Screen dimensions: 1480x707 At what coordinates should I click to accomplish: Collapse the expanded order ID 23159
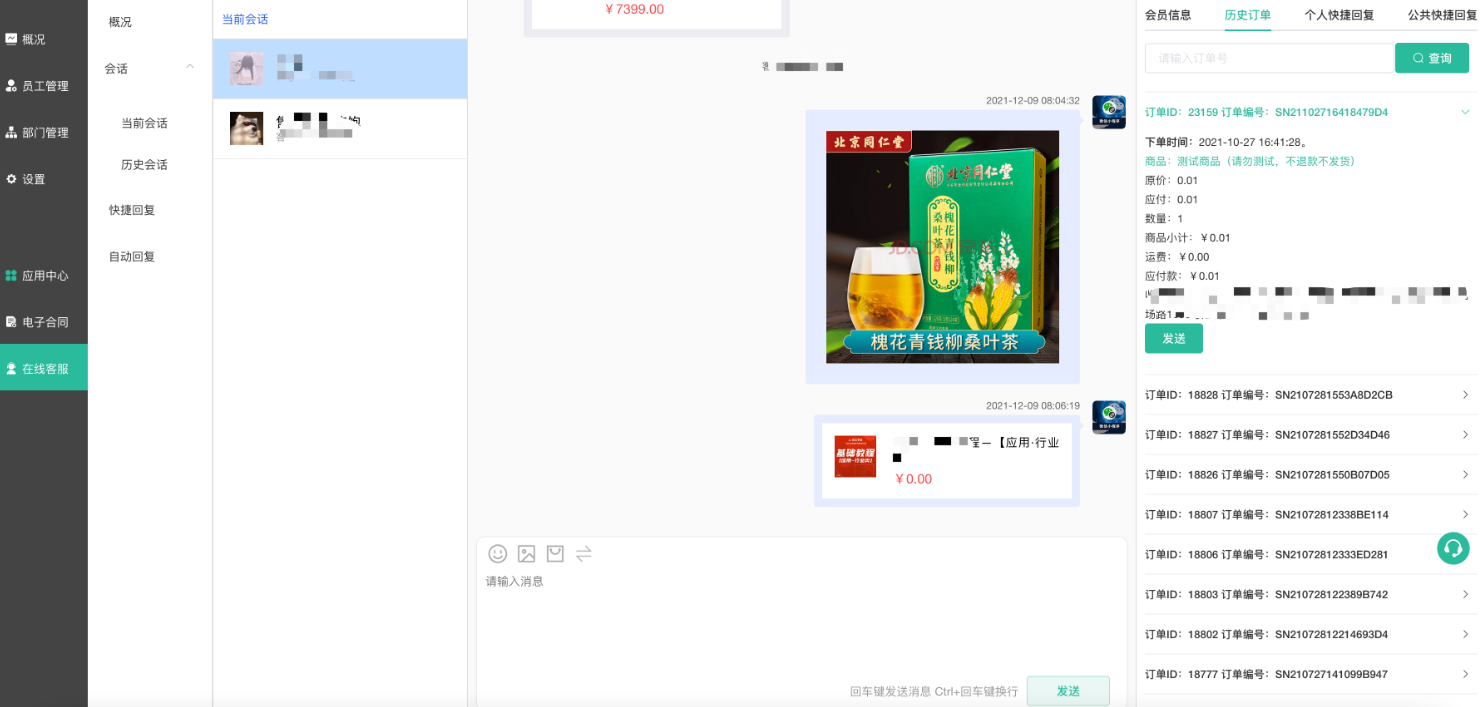click(x=1465, y=112)
